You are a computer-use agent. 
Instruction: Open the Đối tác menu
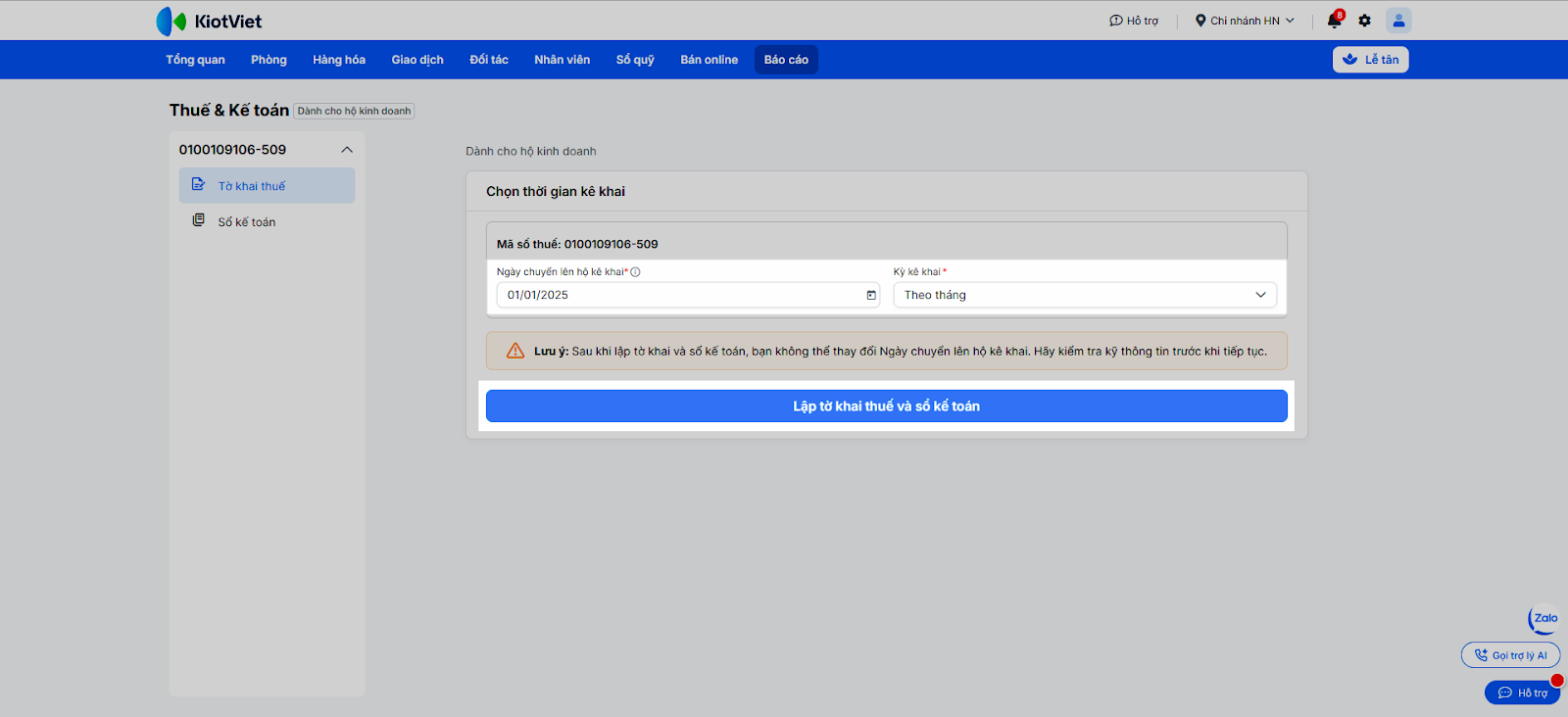coord(489,60)
